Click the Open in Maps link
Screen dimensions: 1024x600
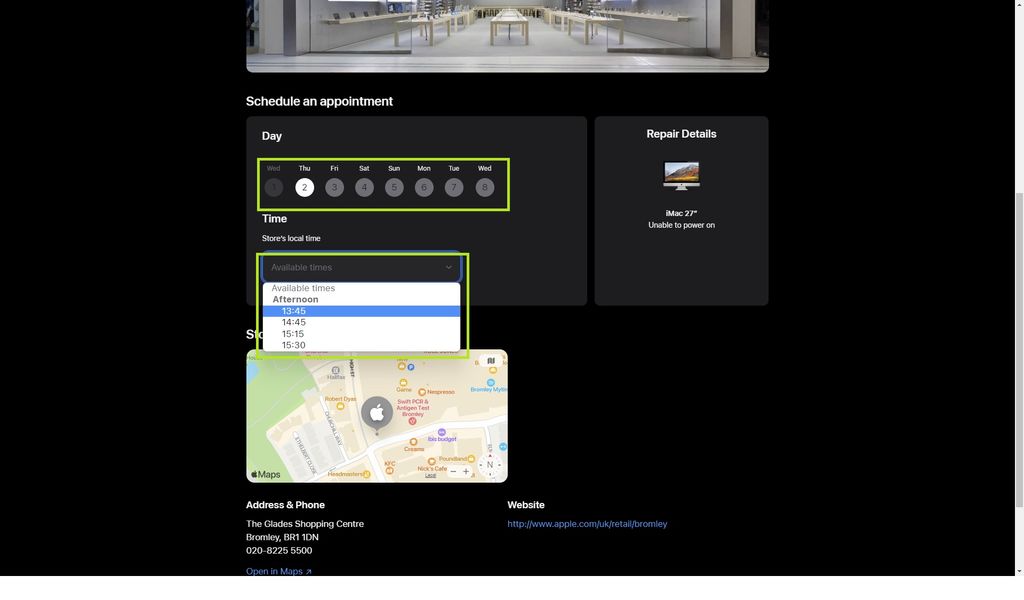[279, 571]
